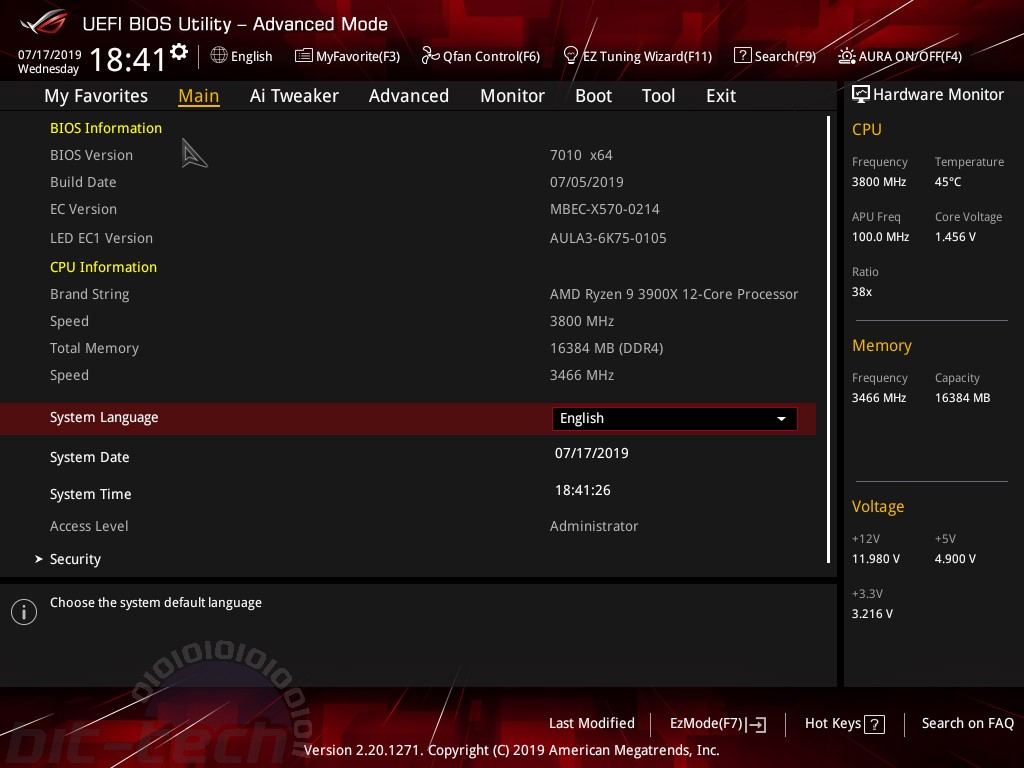The height and width of the screenshot is (768, 1024).
Task: Click the settings gear next to the clock
Action: pos(179,52)
